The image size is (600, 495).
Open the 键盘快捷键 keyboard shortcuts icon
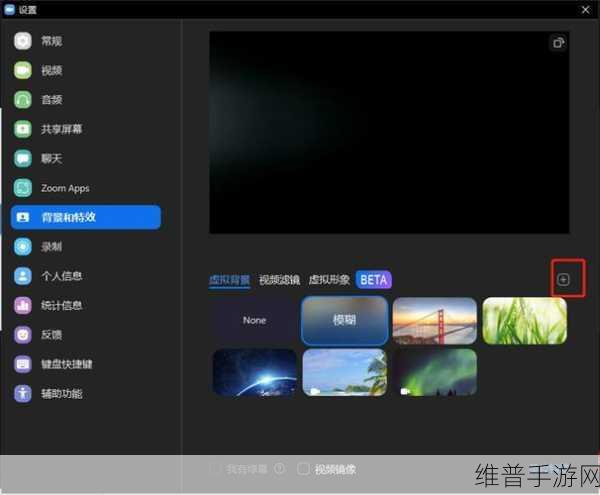pyautogui.click(x=23, y=364)
